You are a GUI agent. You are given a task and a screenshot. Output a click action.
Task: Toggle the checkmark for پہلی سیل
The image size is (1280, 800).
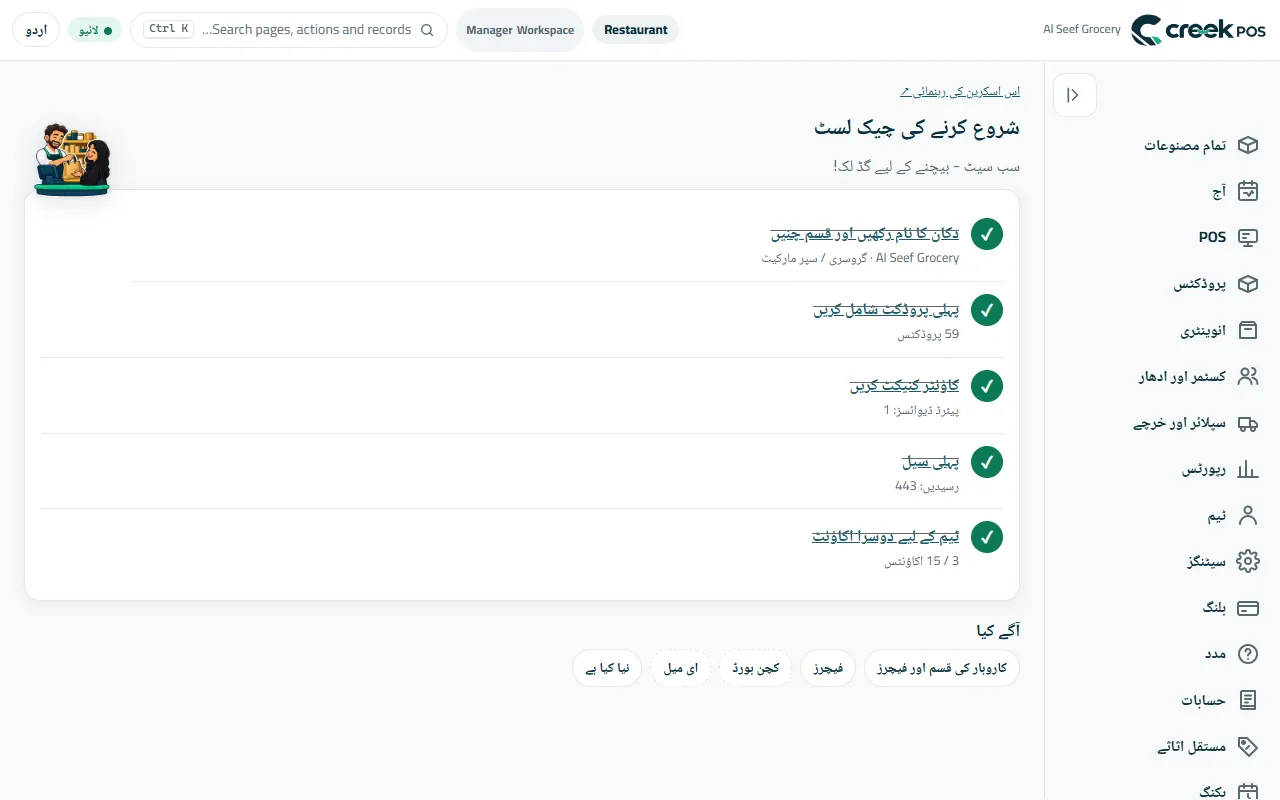point(987,462)
